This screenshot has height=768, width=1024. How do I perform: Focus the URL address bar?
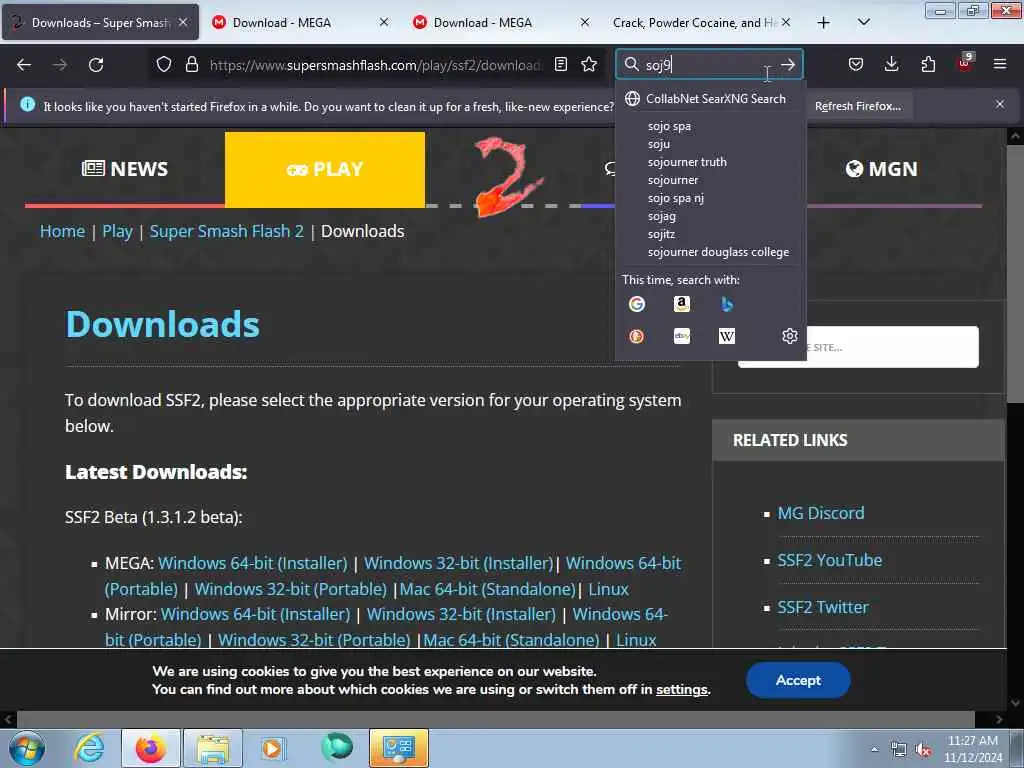pyautogui.click(x=376, y=65)
